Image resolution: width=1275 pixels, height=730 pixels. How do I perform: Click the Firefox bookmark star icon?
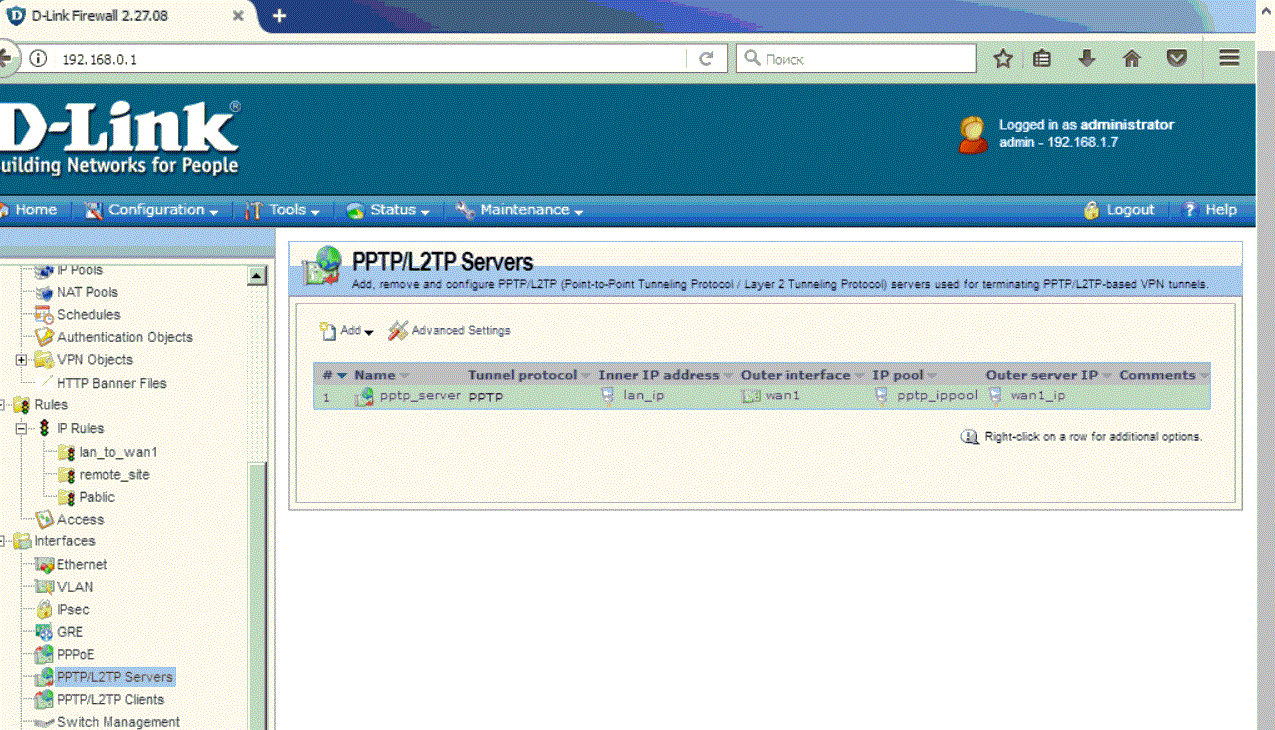click(1003, 59)
